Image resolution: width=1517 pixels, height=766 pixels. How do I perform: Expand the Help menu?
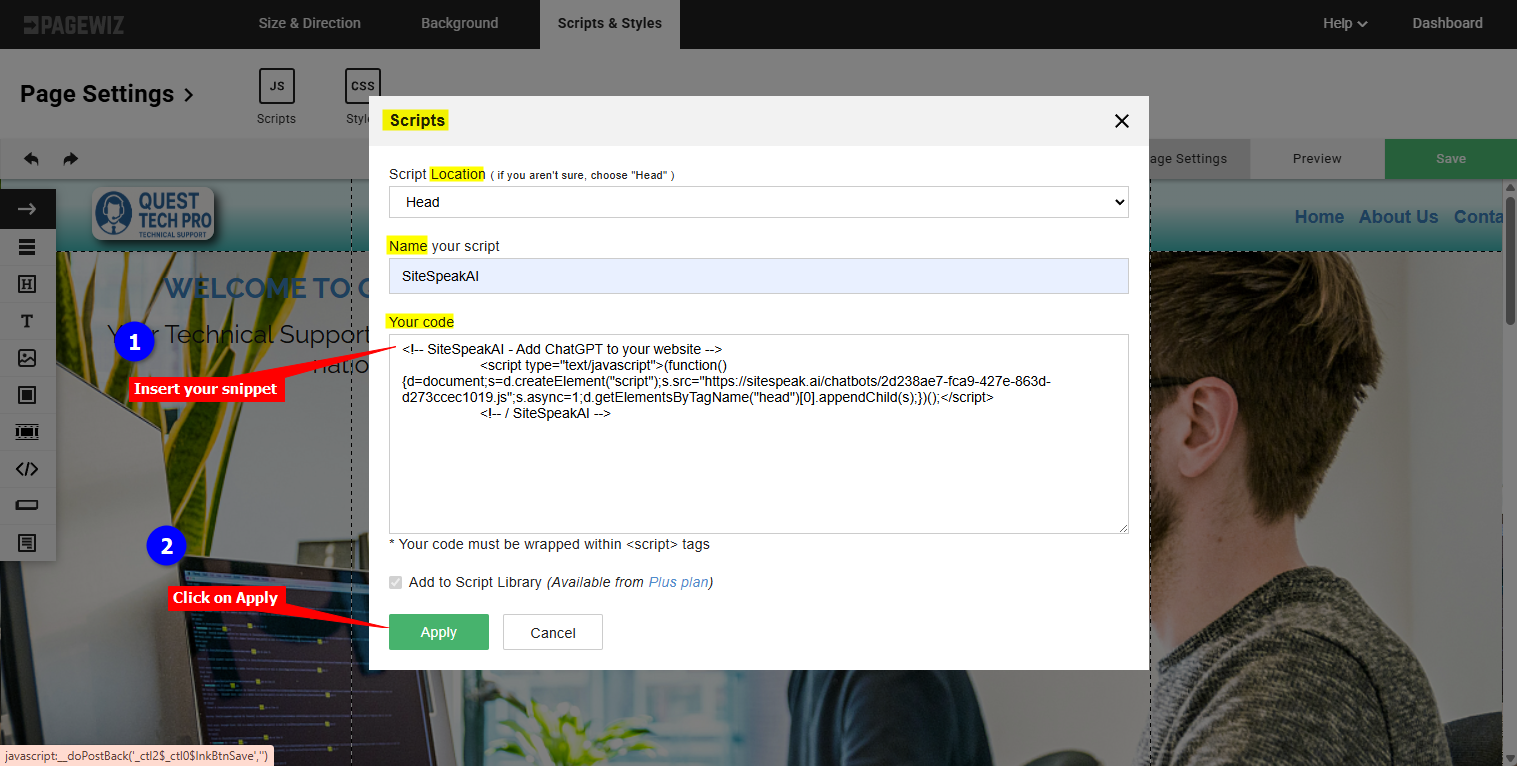(x=1345, y=23)
